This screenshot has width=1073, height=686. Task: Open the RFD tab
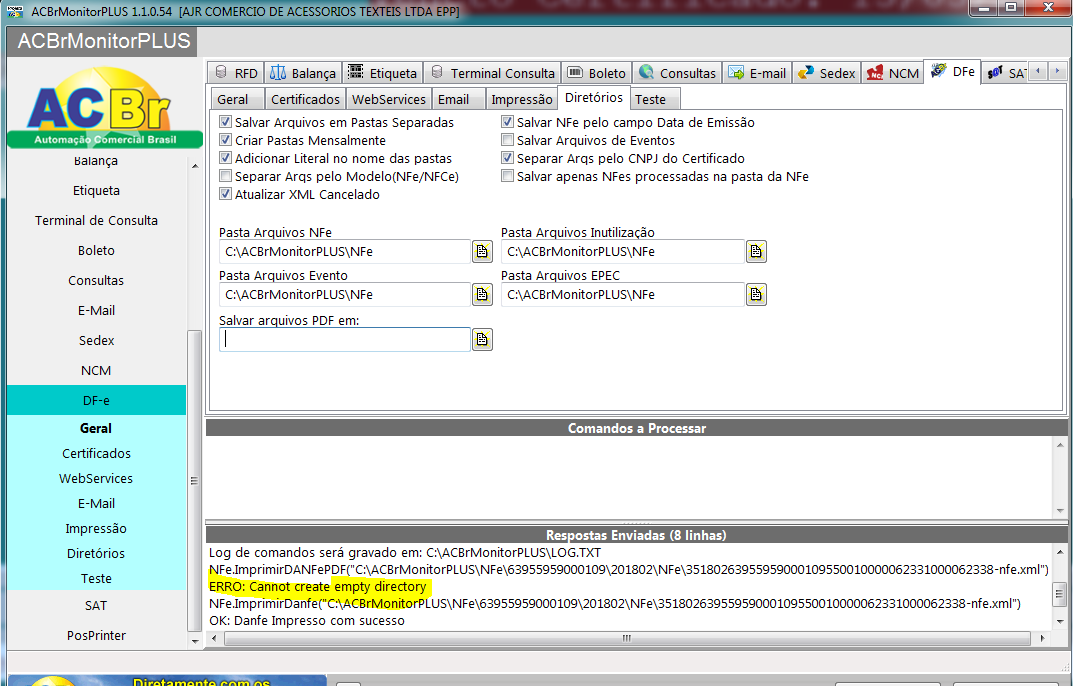tap(237, 73)
